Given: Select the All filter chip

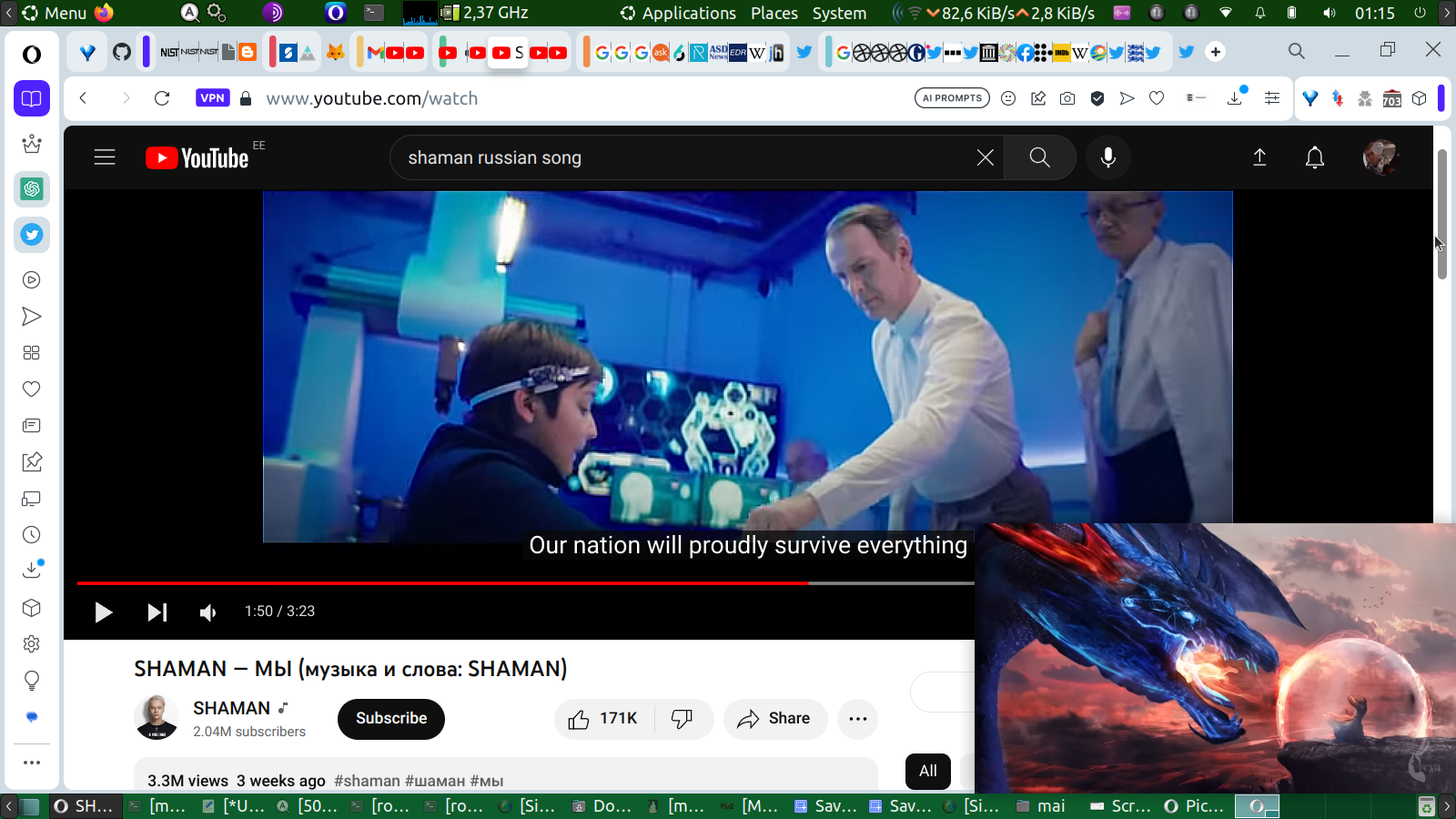Looking at the screenshot, I should point(928,771).
